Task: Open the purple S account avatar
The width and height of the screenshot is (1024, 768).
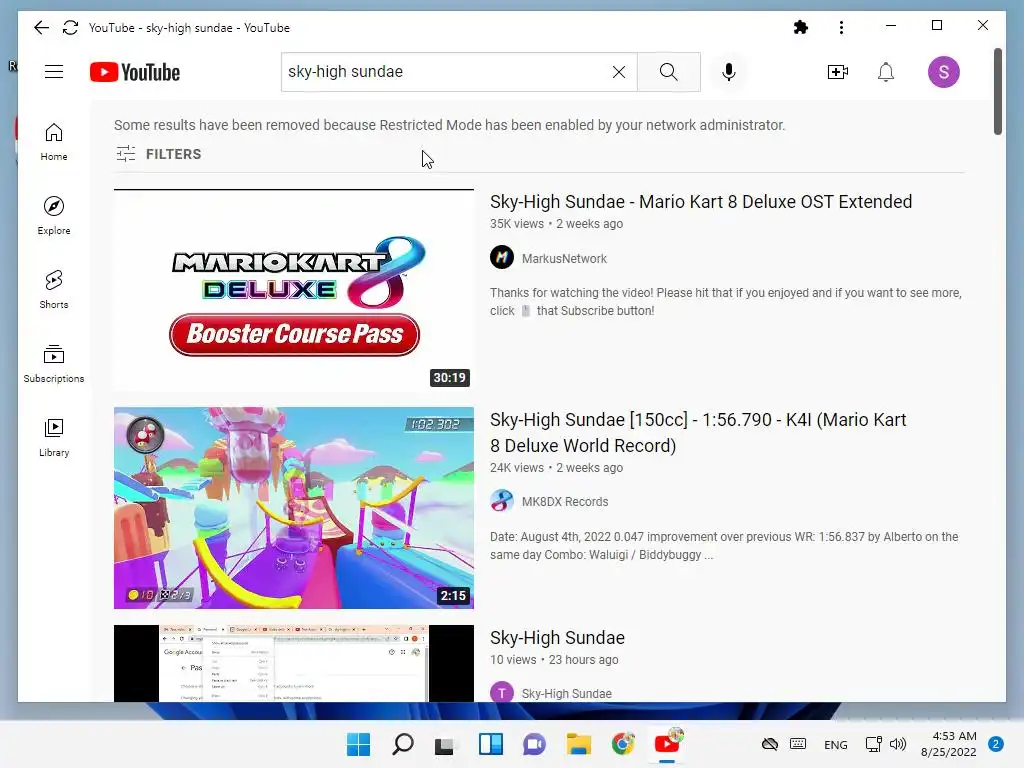Action: (x=944, y=72)
